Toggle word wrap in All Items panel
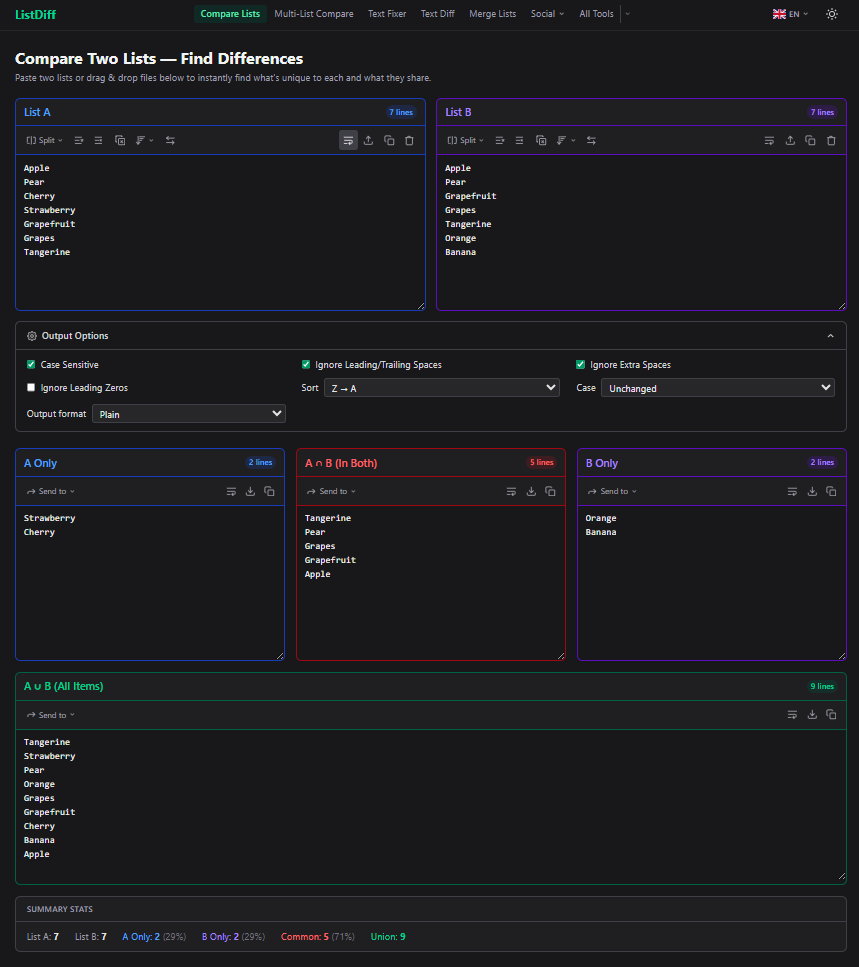Image resolution: width=859 pixels, height=967 pixels. point(792,715)
